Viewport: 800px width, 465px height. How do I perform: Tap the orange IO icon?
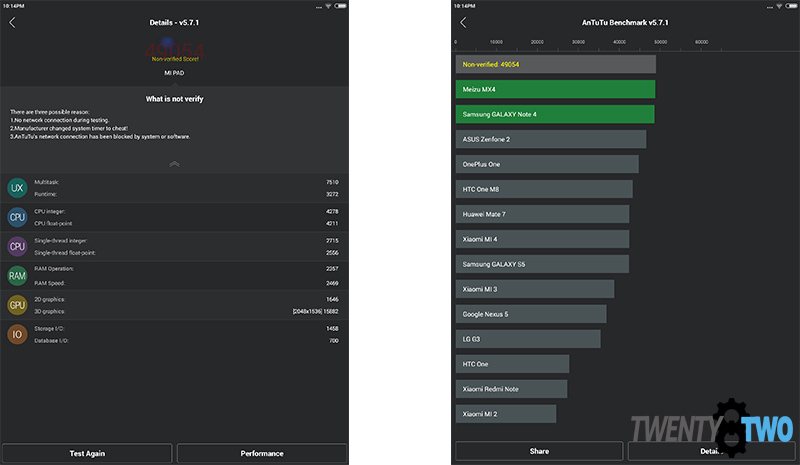(x=17, y=334)
